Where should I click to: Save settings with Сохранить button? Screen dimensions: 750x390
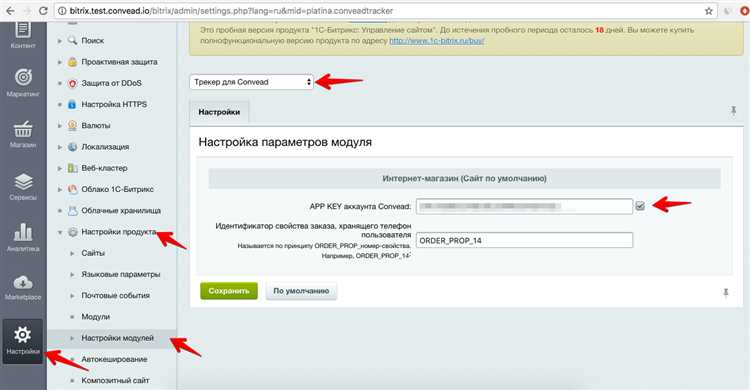229,291
